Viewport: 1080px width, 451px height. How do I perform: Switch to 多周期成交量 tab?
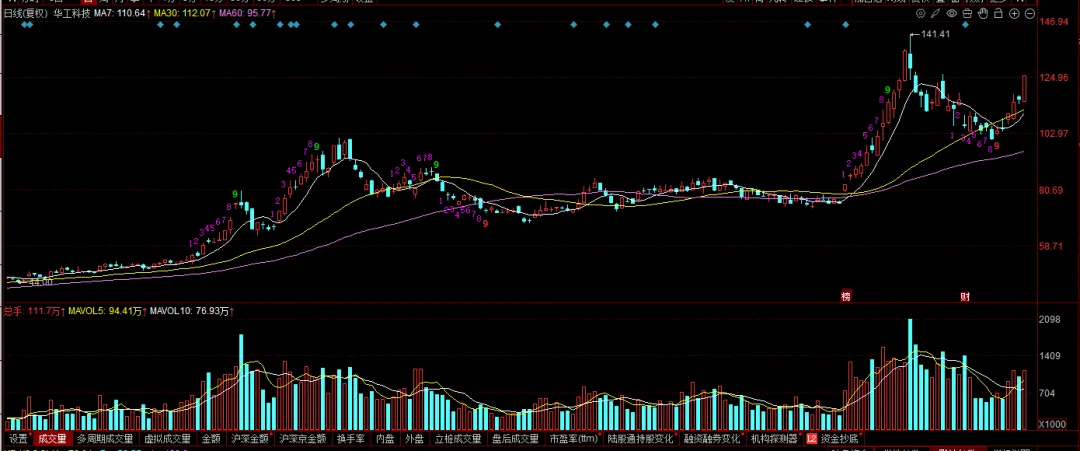[105, 439]
